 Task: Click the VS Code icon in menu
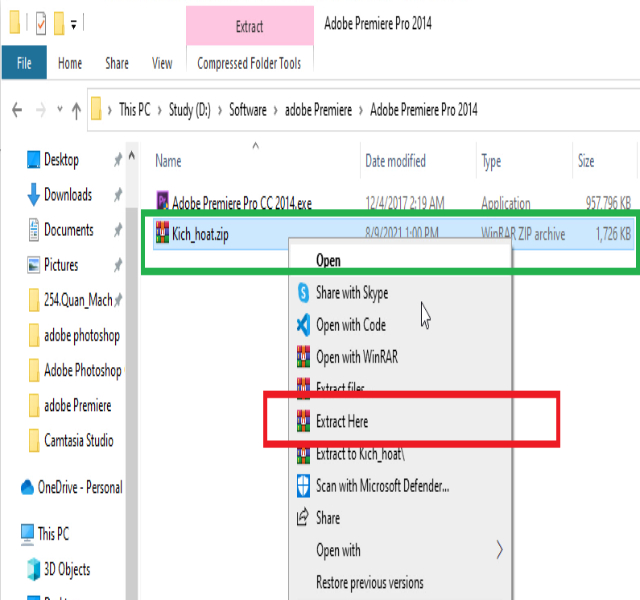[303, 325]
